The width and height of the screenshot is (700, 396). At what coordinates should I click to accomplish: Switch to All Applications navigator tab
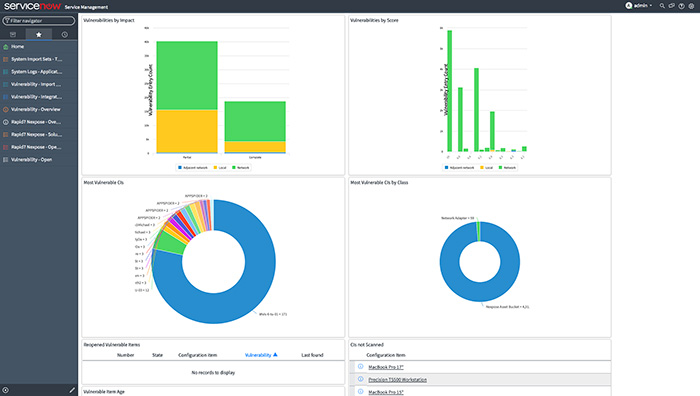point(13,34)
